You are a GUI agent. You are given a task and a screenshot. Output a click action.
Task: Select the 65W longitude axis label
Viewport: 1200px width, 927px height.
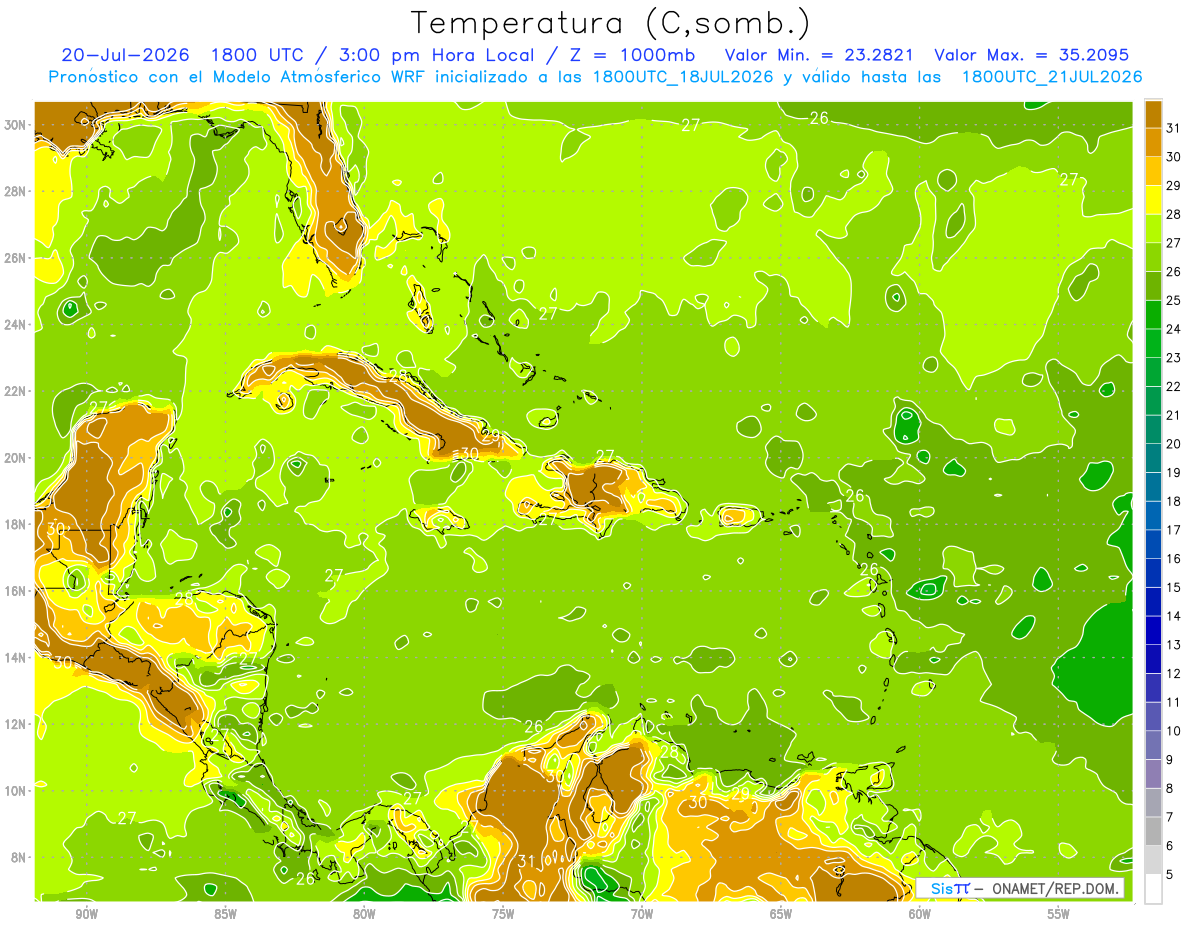click(x=781, y=913)
